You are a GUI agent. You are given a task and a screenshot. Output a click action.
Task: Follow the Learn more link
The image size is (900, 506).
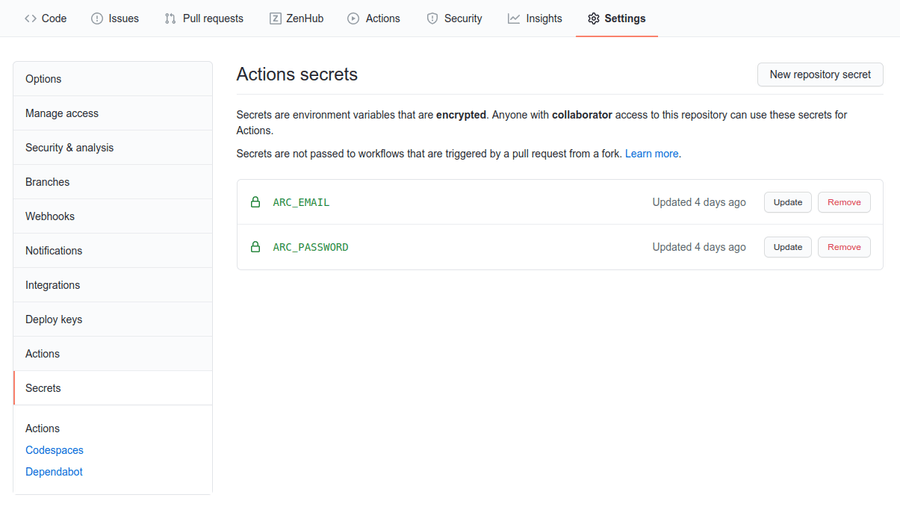(x=651, y=154)
